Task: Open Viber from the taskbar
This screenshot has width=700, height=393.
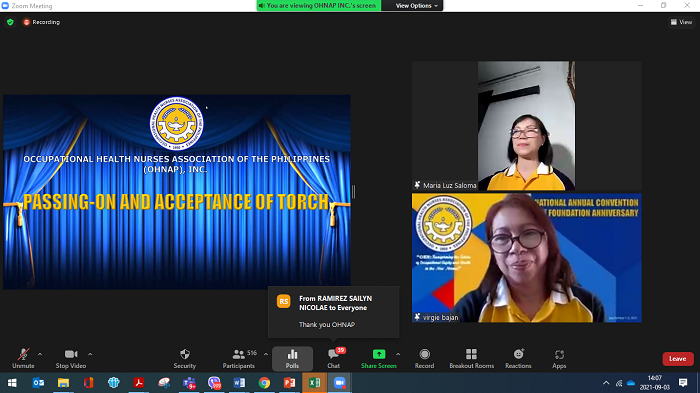Action: pyautogui.click(x=214, y=383)
